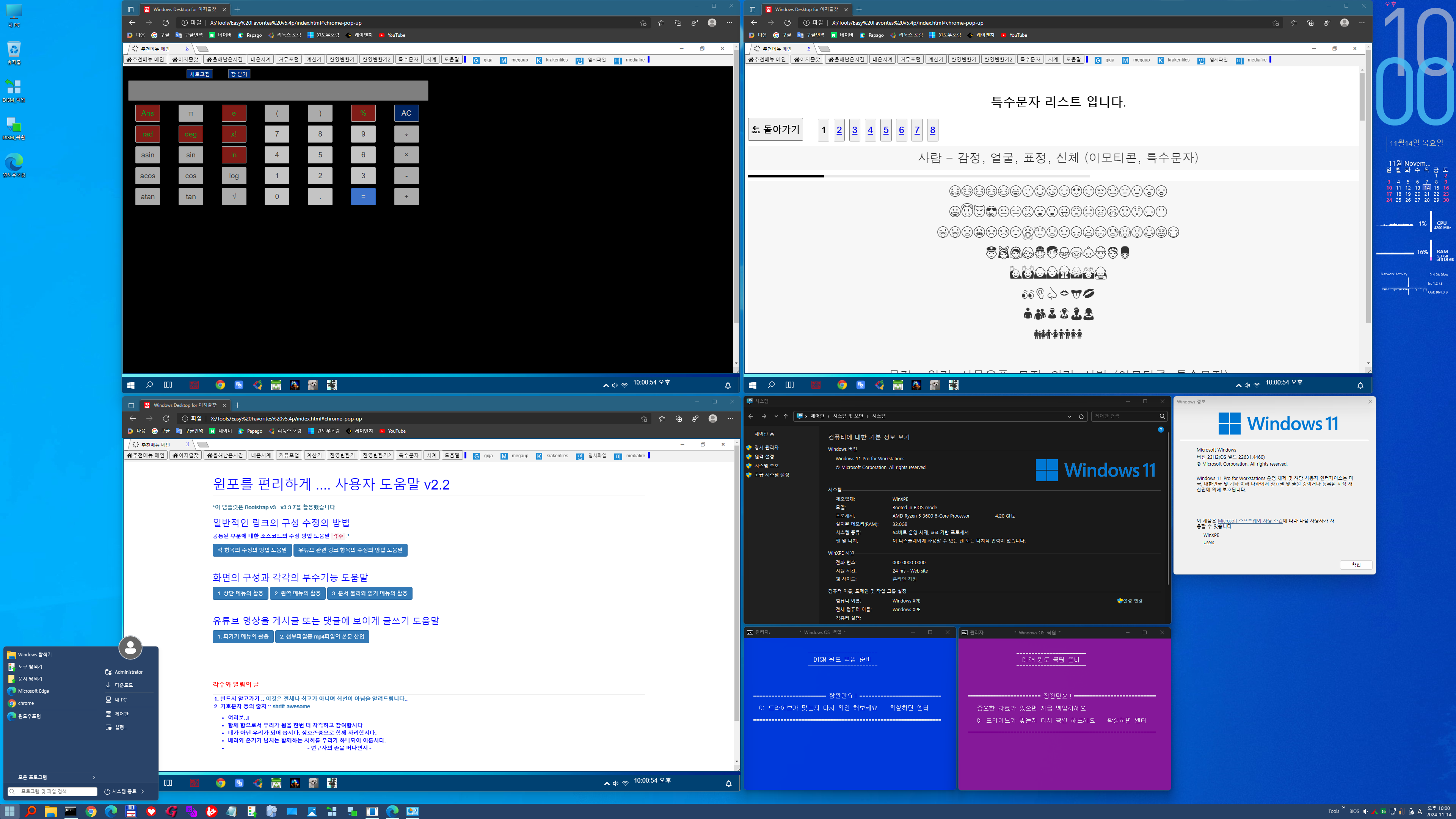Focus the 프로그램 및 파일 검색 box
The width and height of the screenshot is (1456, 819).
coord(53,791)
